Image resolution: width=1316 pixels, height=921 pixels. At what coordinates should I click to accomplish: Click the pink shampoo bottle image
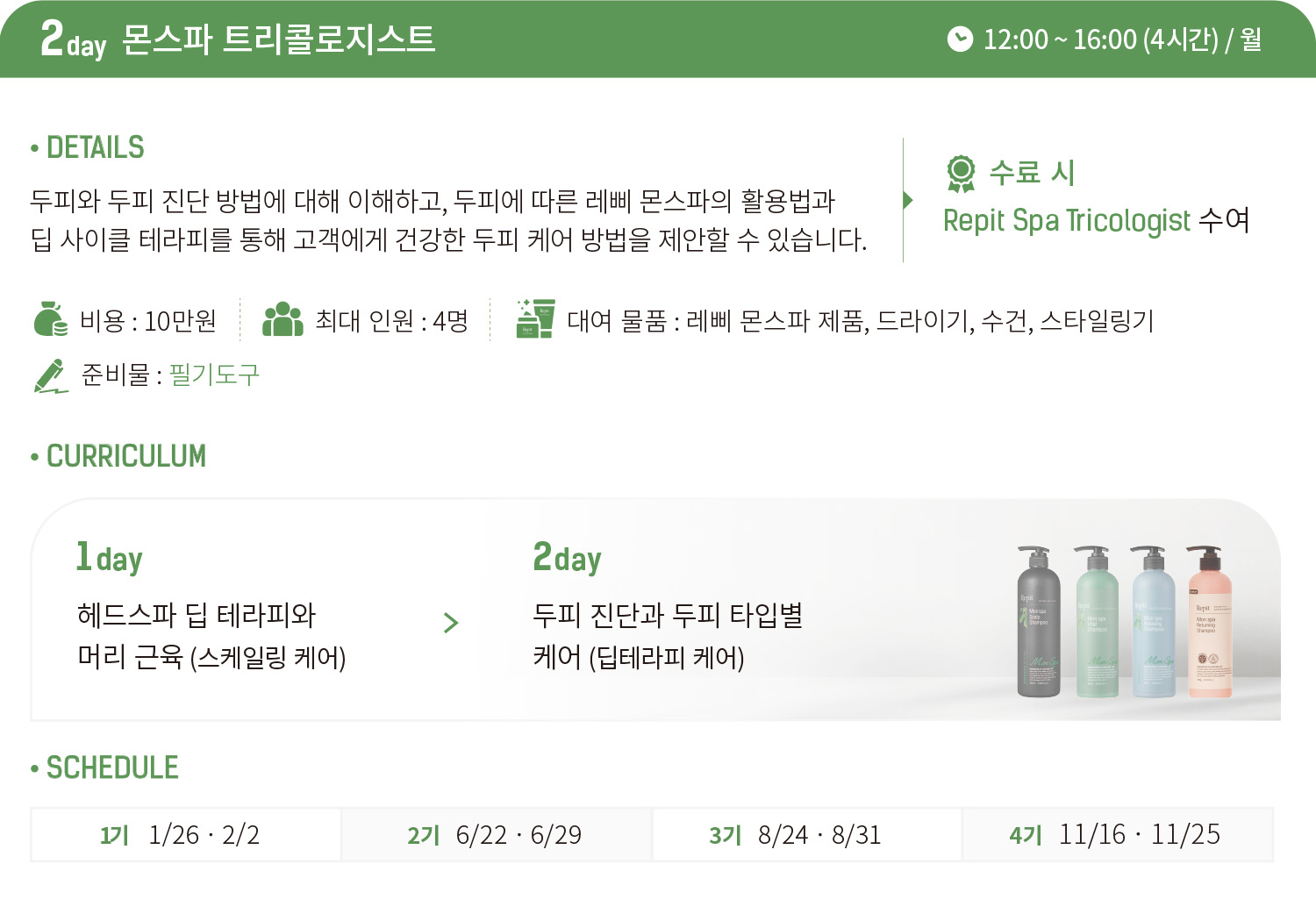pyautogui.click(x=1210, y=621)
